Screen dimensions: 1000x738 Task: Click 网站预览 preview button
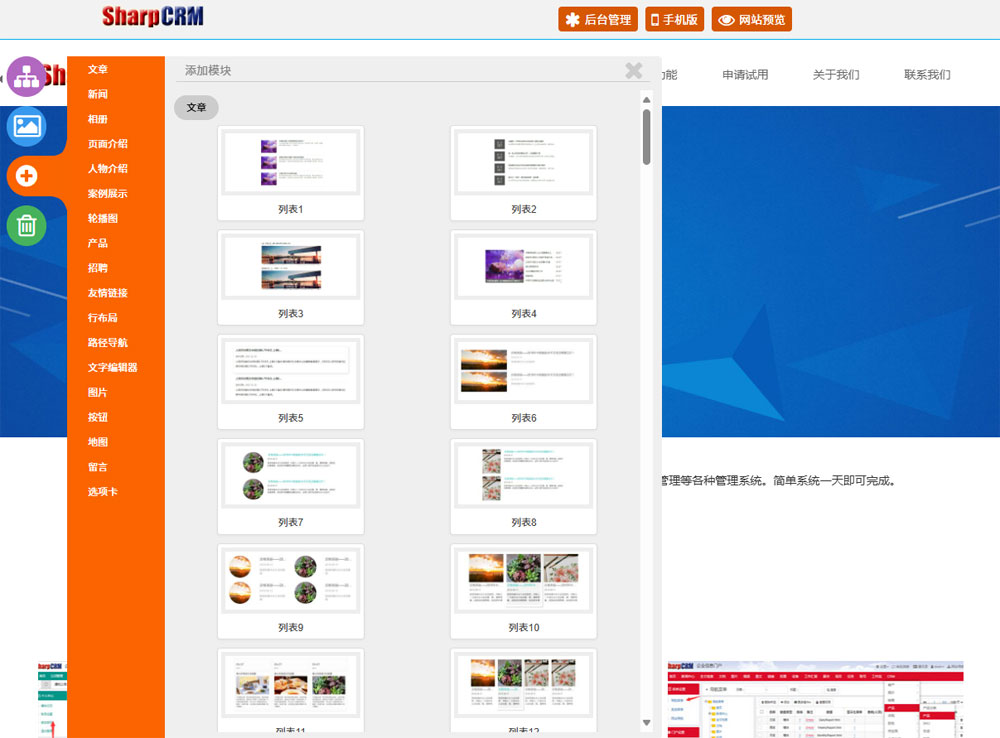coord(751,19)
